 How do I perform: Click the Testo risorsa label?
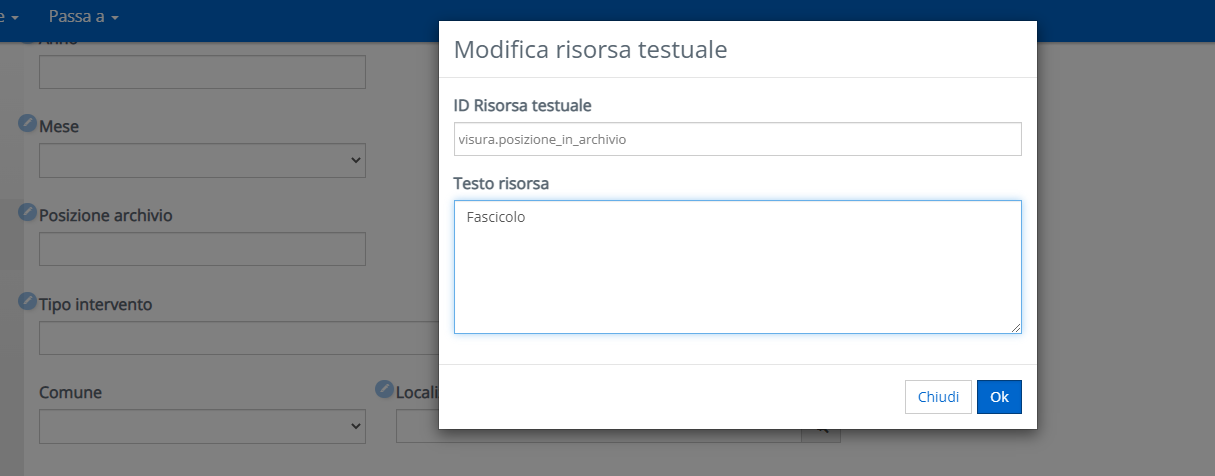click(501, 184)
